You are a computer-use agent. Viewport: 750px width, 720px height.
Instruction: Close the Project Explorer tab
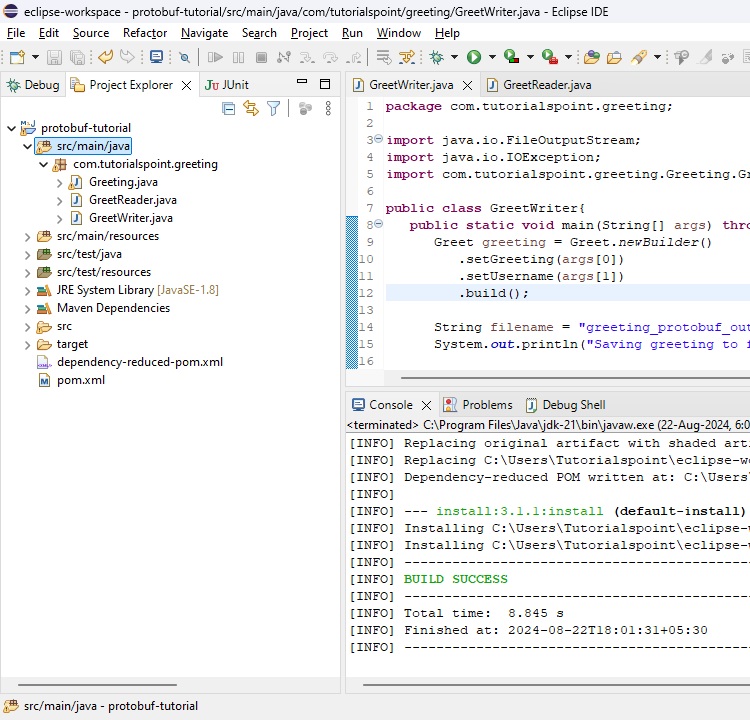pos(186,86)
